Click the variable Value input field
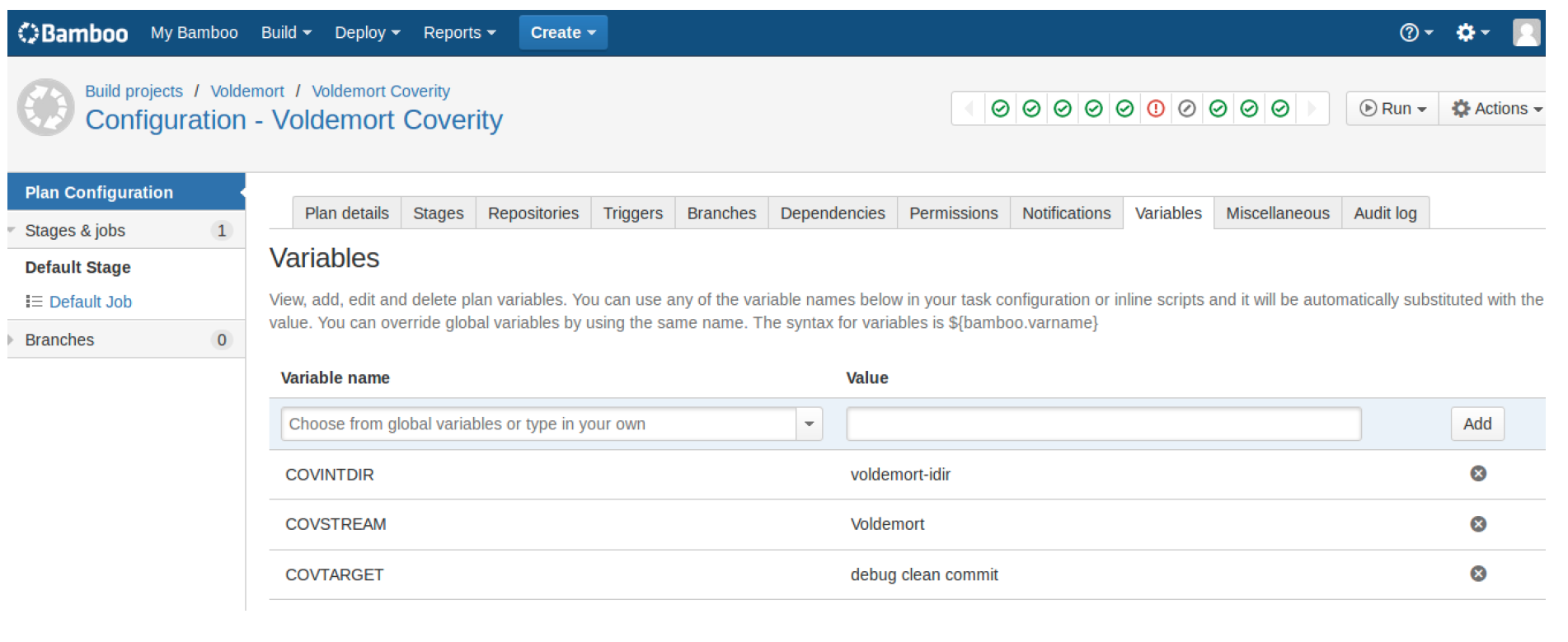The height and width of the screenshot is (642, 1568). (1103, 424)
